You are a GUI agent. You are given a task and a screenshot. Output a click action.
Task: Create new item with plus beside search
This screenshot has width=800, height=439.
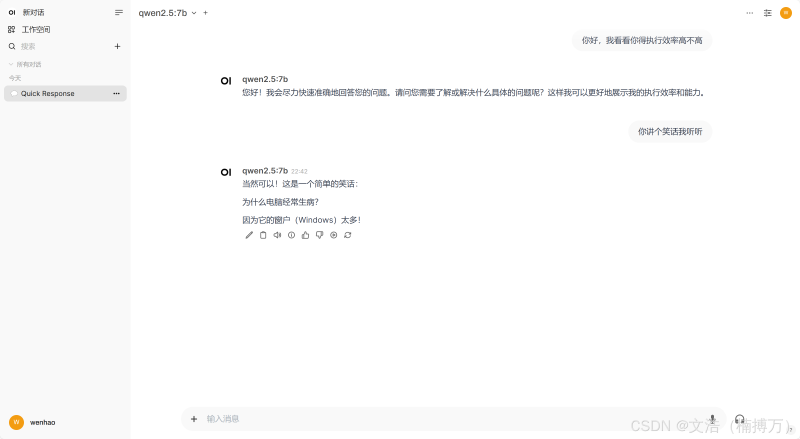click(117, 46)
